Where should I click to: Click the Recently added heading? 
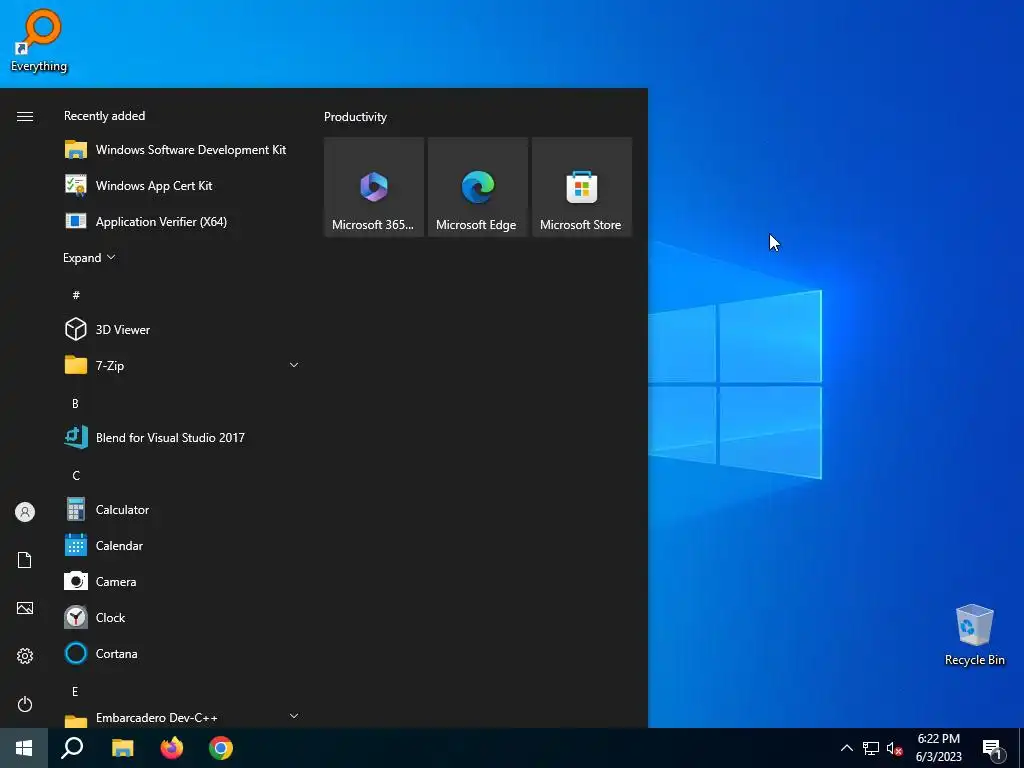104,116
